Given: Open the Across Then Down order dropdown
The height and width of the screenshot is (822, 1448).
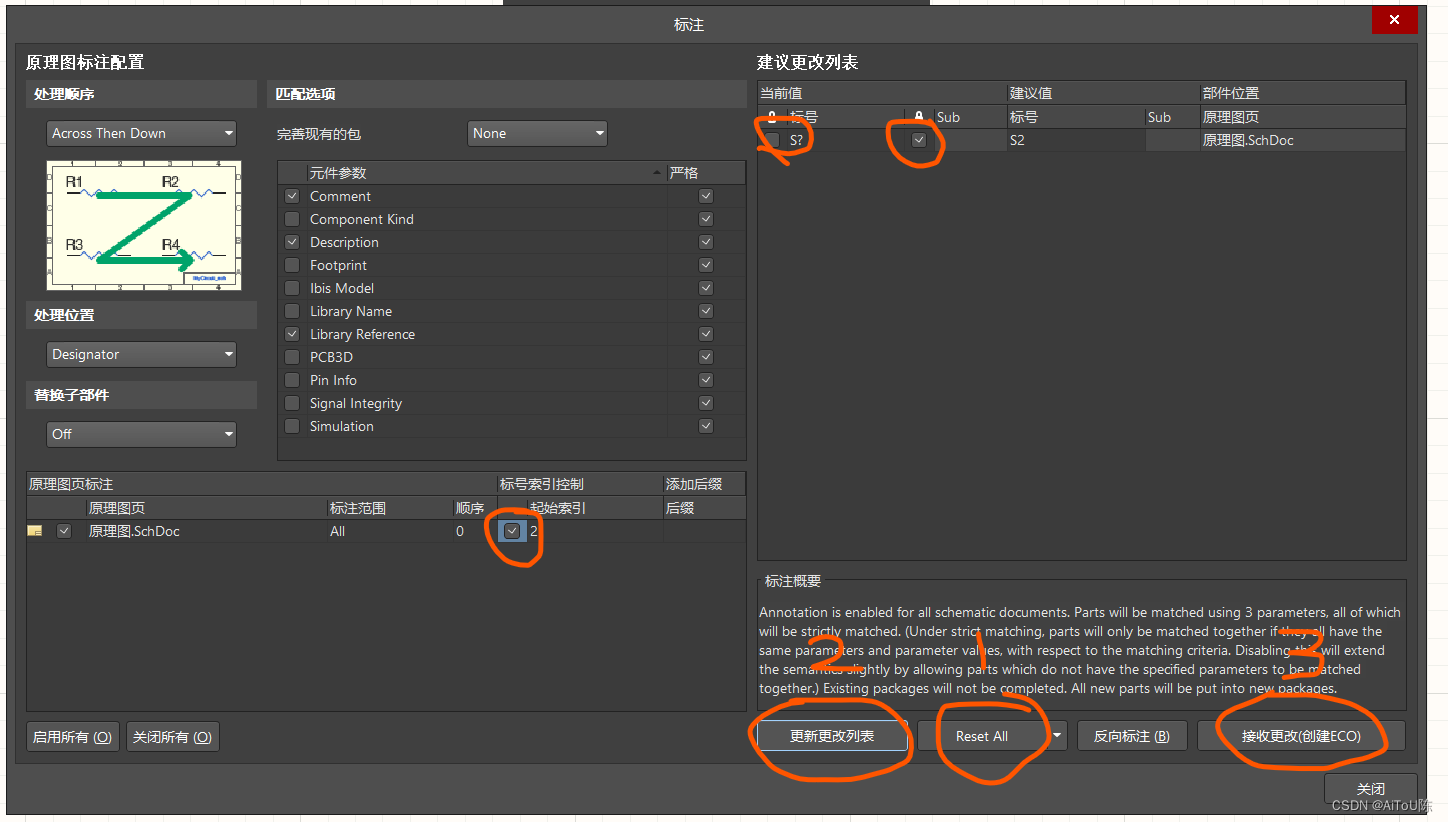Looking at the screenshot, I should click(x=142, y=133).
